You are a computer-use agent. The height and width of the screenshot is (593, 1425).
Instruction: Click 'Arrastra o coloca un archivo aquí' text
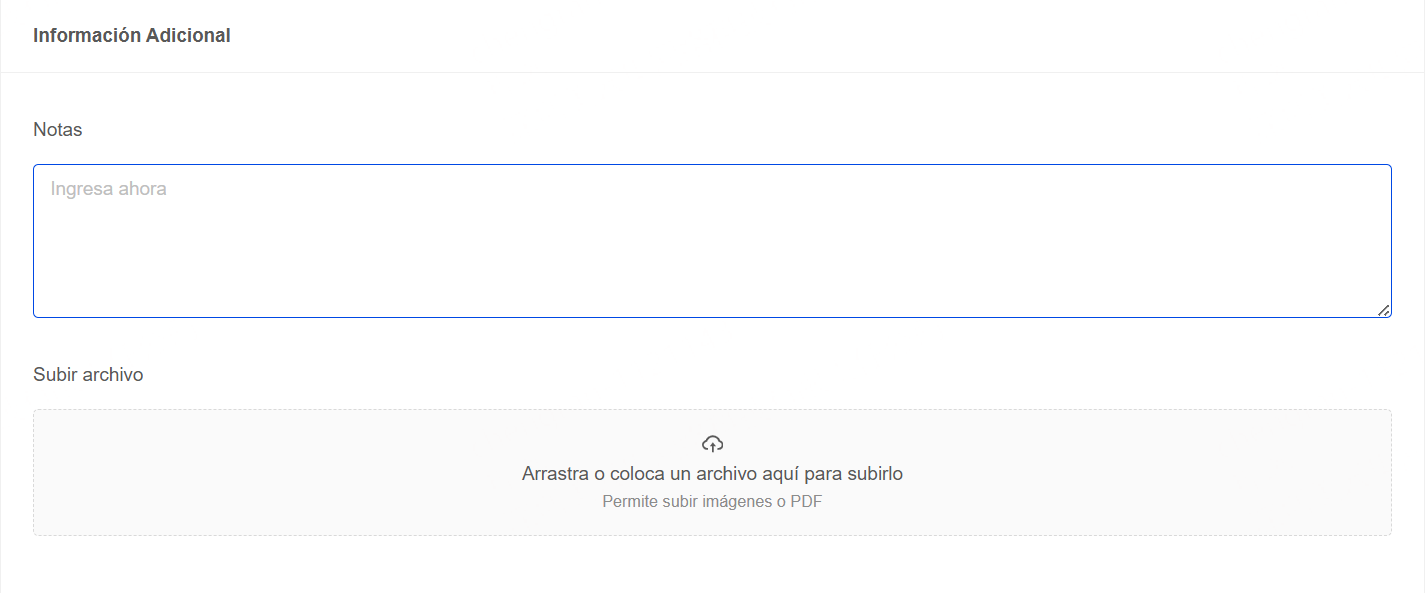[x=655, y=473]
